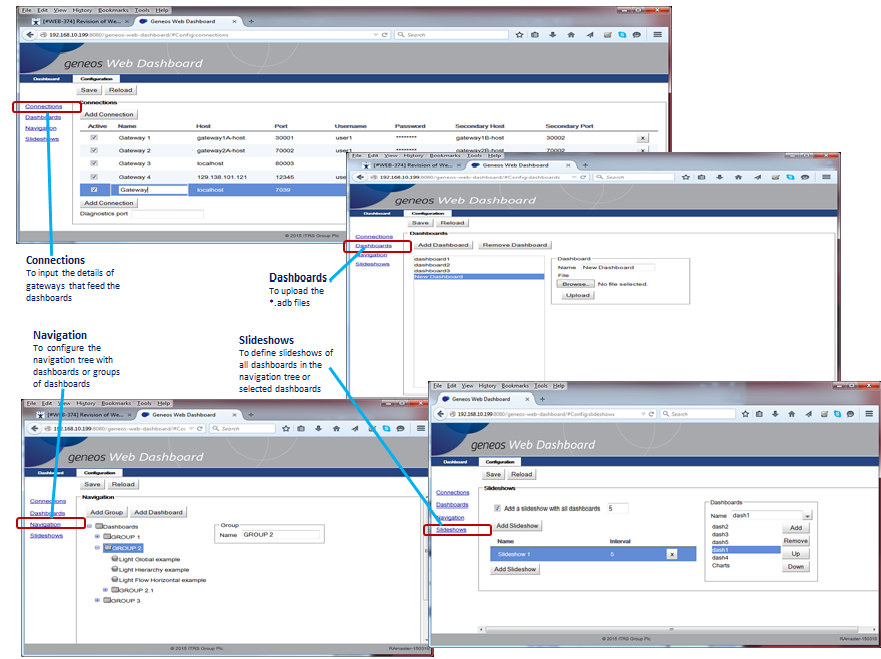The image size is (881, 659).
Task: Toggle the Active checkbox for Gateway 1
Action: [94, 138]
